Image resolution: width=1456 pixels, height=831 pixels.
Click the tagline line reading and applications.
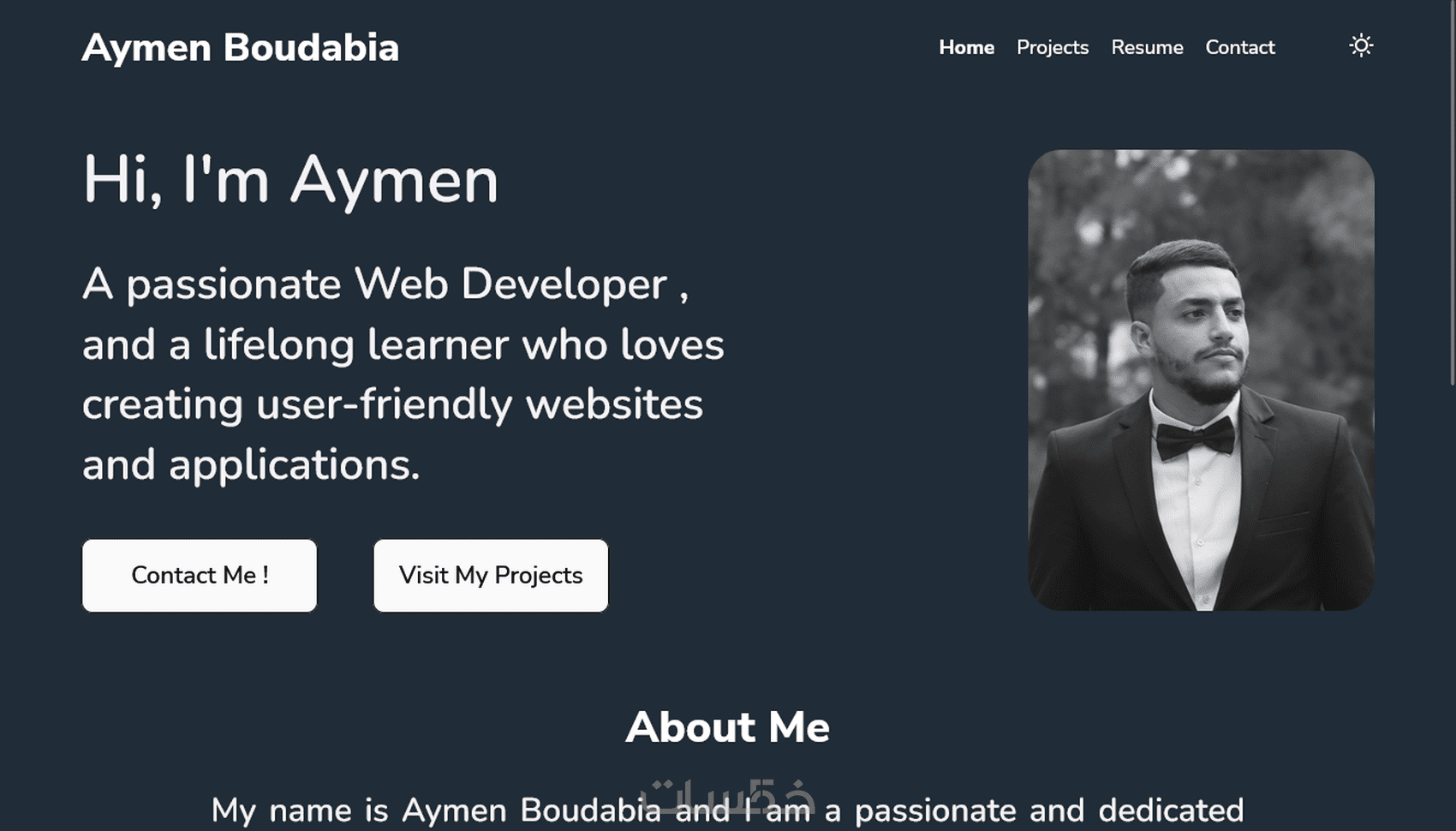pos(251,464)
